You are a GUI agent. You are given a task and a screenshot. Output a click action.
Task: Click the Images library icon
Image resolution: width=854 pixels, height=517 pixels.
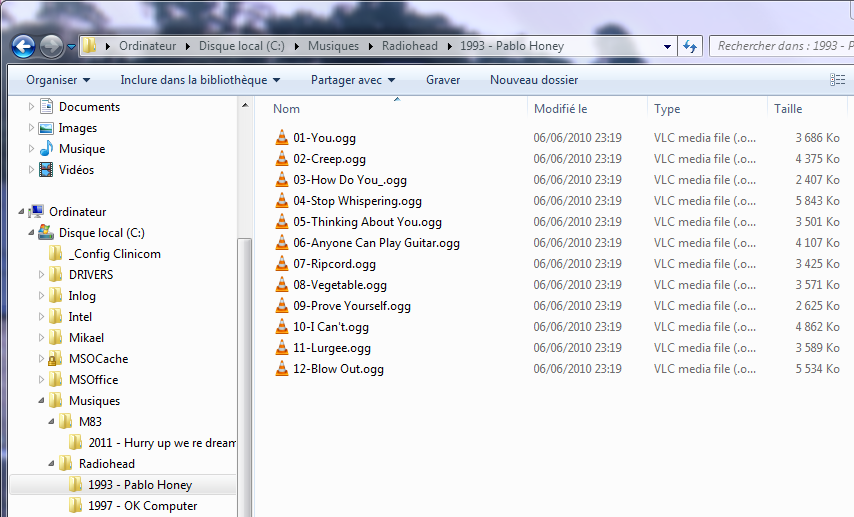point(46,128)
